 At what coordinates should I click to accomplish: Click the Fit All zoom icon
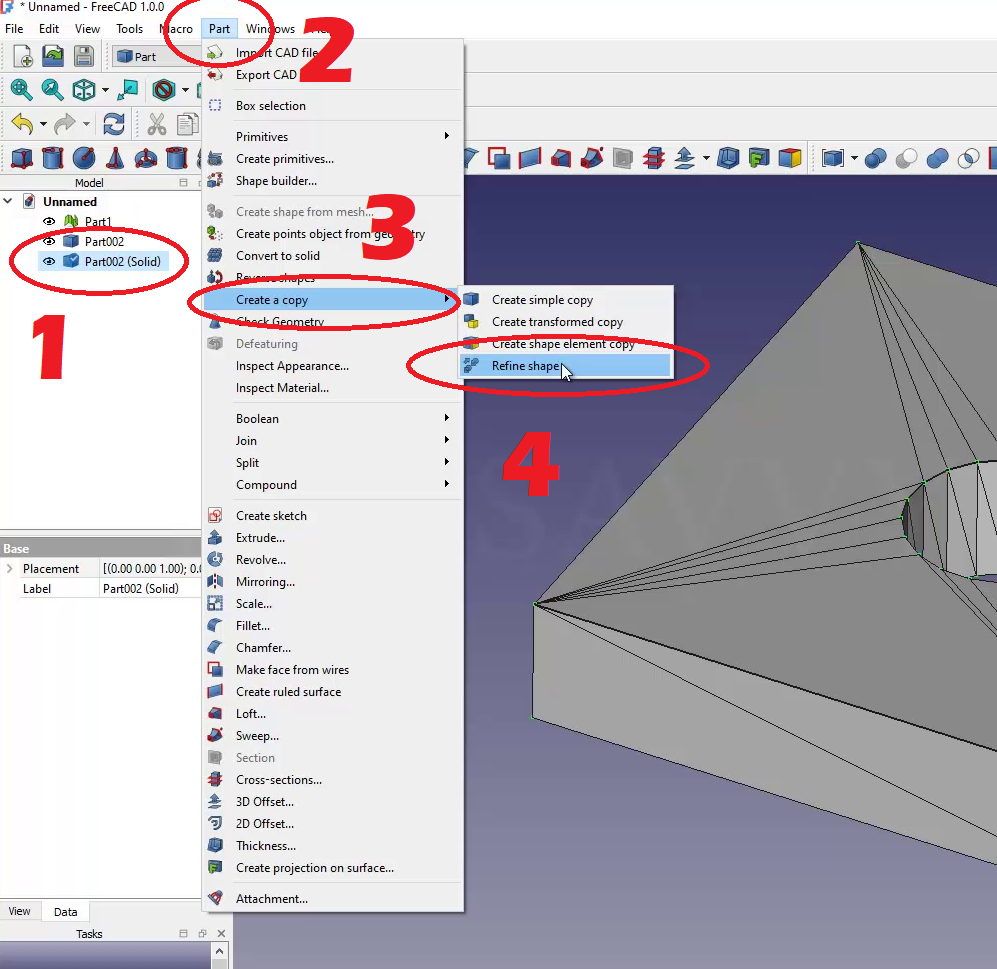pos(21,90)
